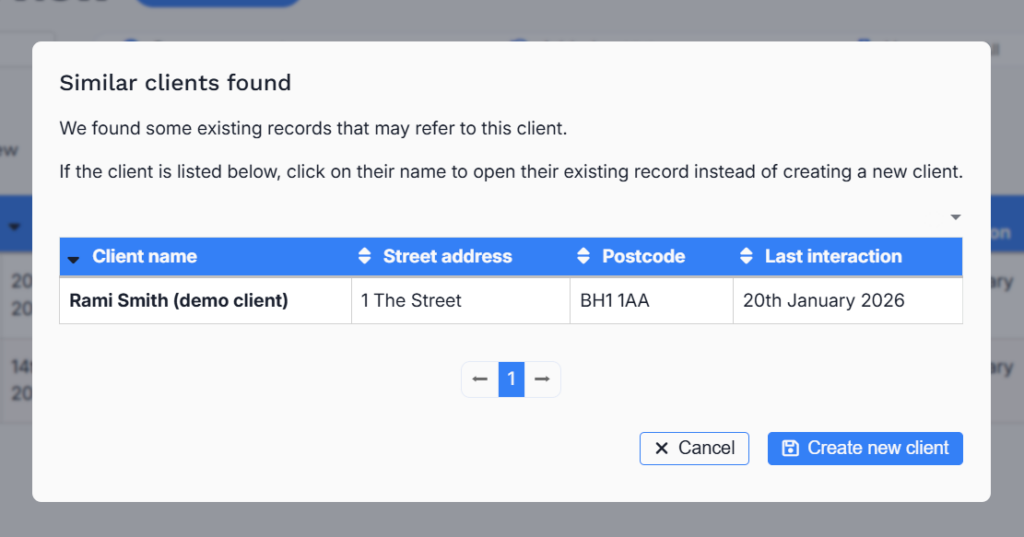Viewport: 1024px width, 537px height.
Task: Click the Postcode column sort icon
Action: pyautogui.click(x=583, y=257)
